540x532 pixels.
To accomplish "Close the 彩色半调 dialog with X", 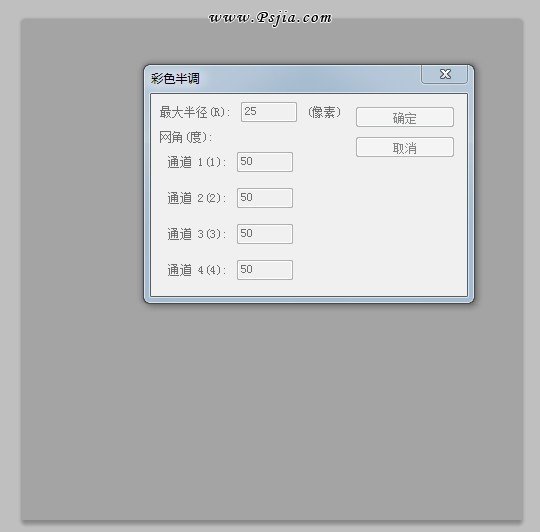I will pos(444,74).
